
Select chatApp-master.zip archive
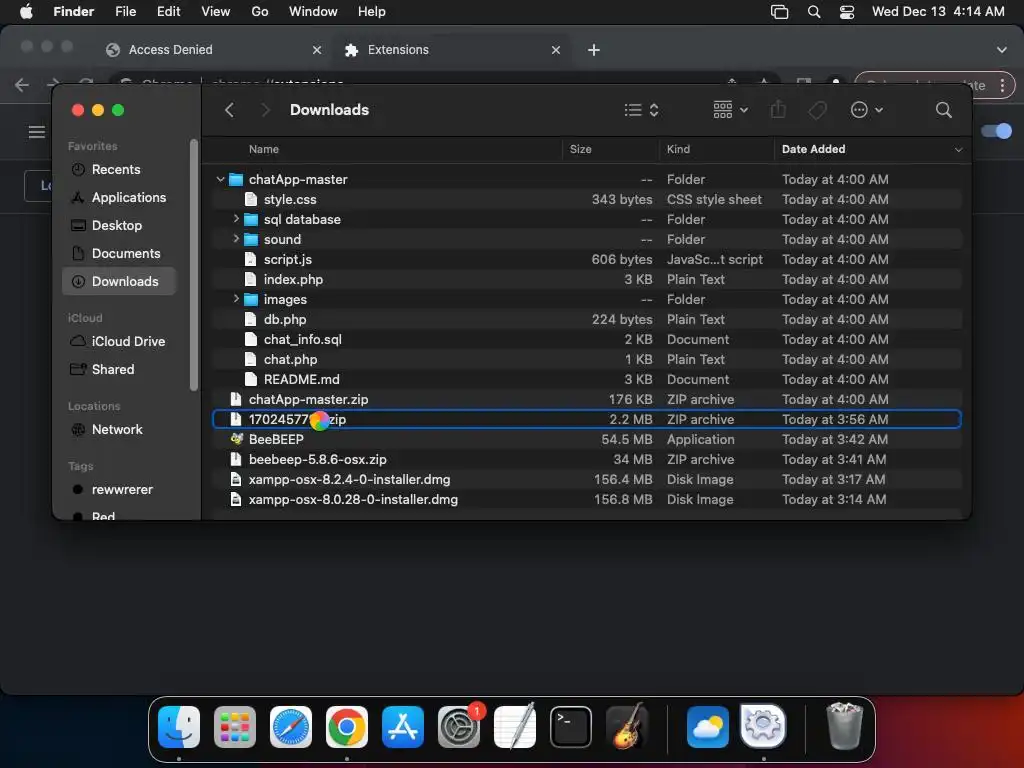pos(587,400)
